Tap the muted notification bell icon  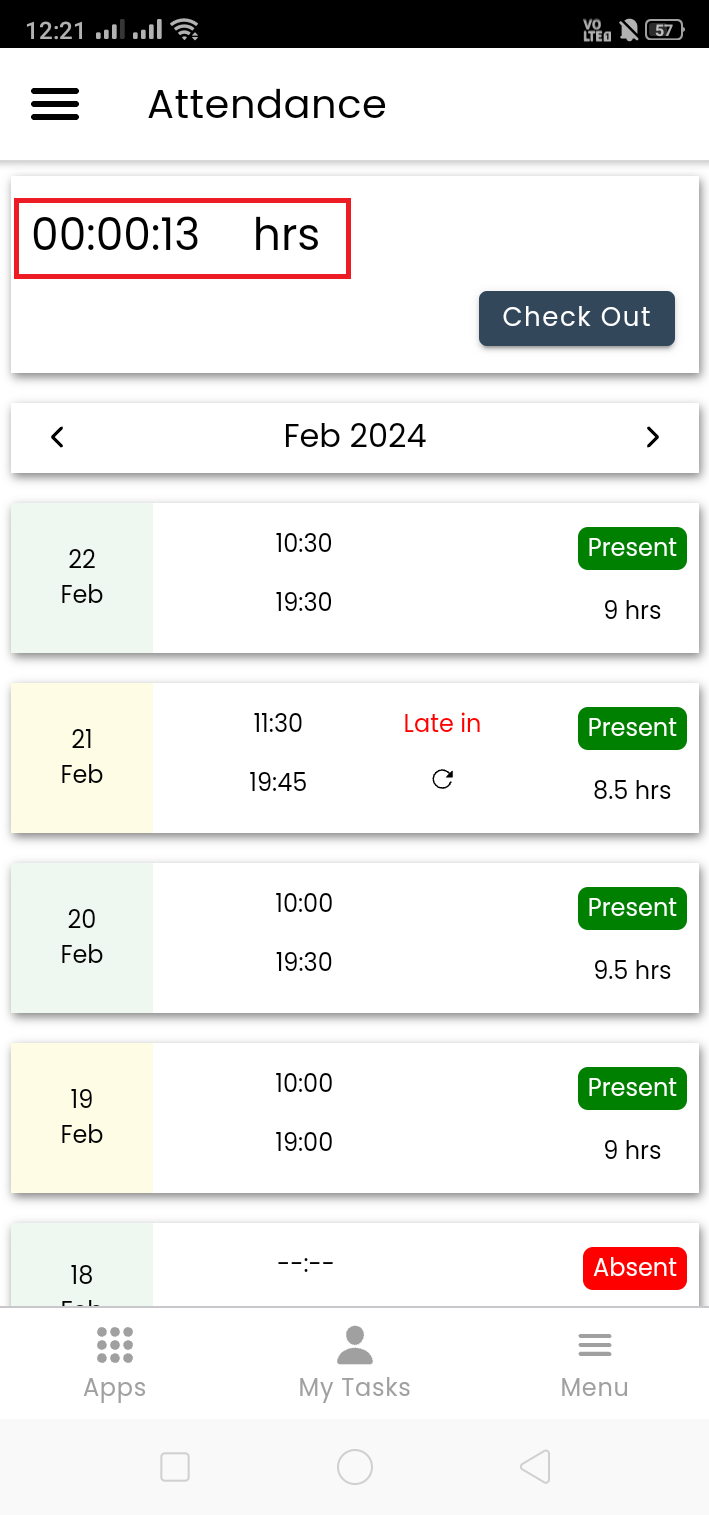(x=629, y=30)
